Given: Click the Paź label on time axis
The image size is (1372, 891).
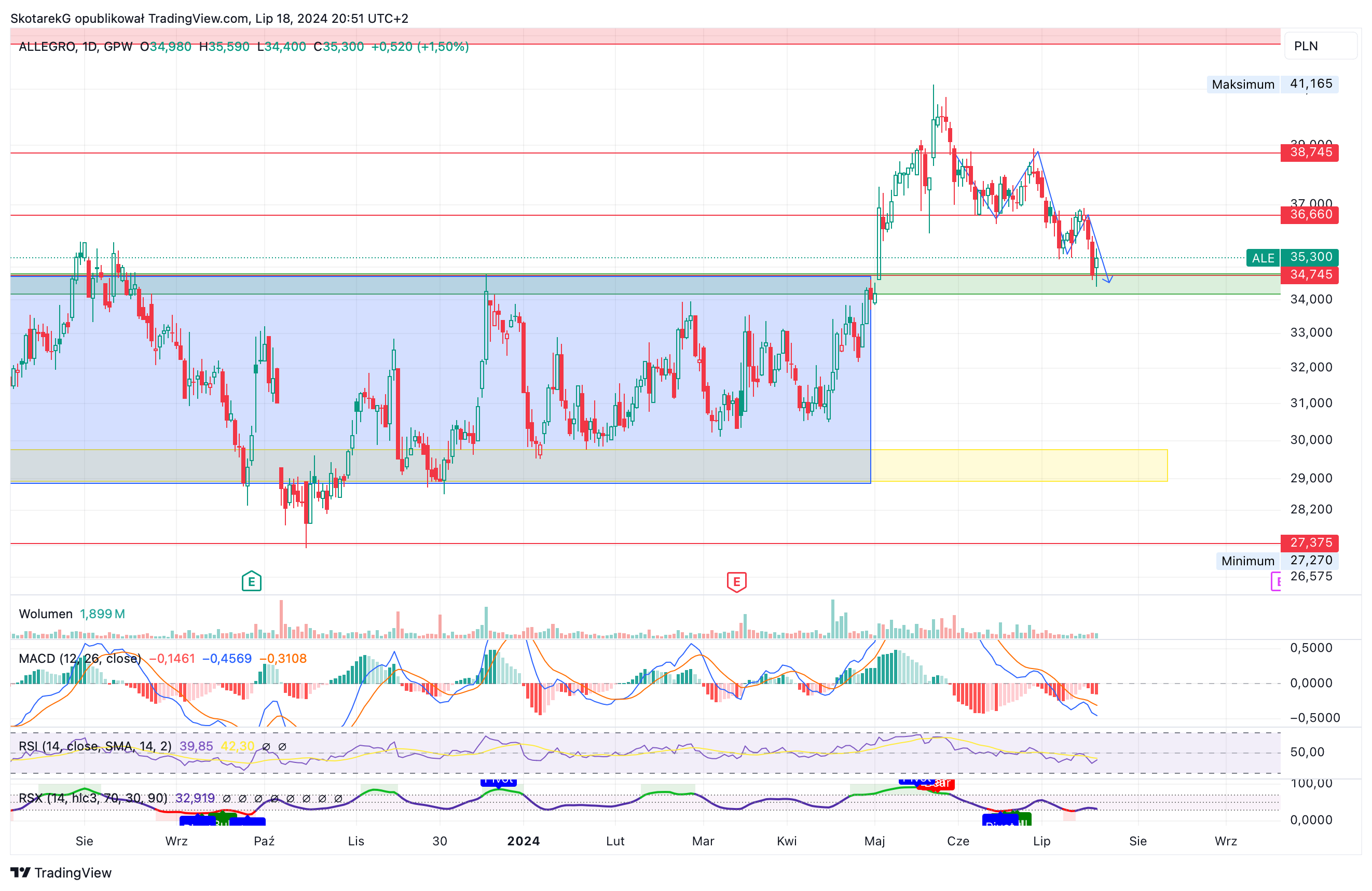Looking at the screenshot, I should [x=264, y=841].
